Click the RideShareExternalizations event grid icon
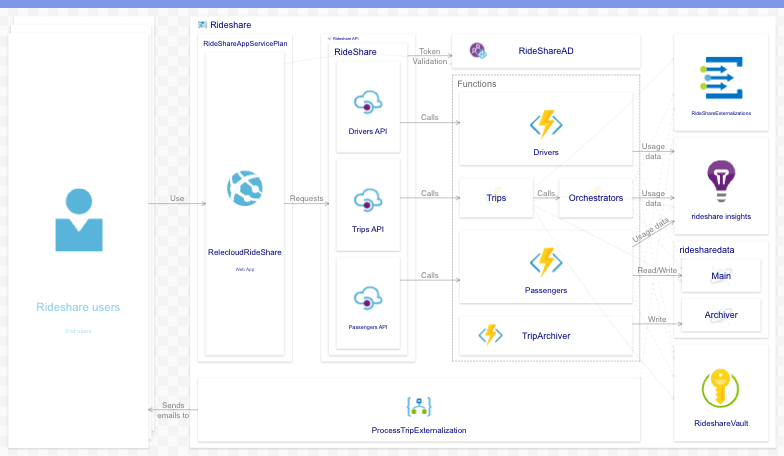Screen dimensions: 784x456 720,79
